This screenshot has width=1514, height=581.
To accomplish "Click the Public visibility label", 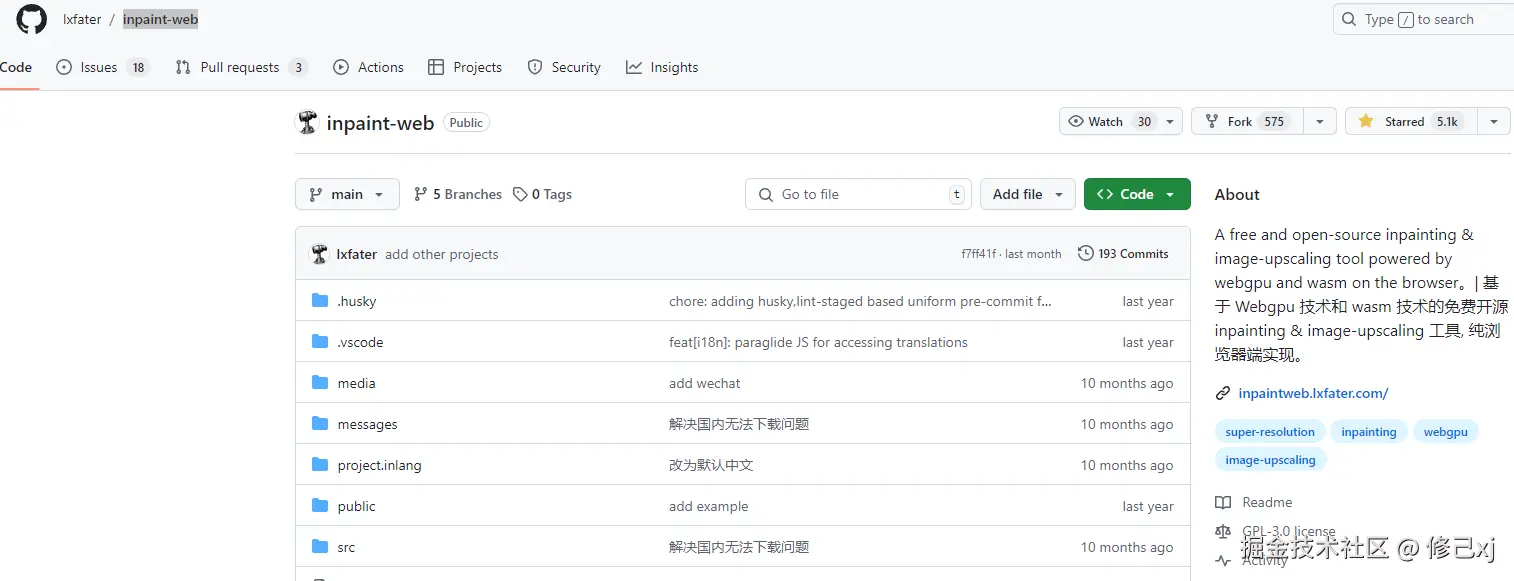I will tap(466, 123).
